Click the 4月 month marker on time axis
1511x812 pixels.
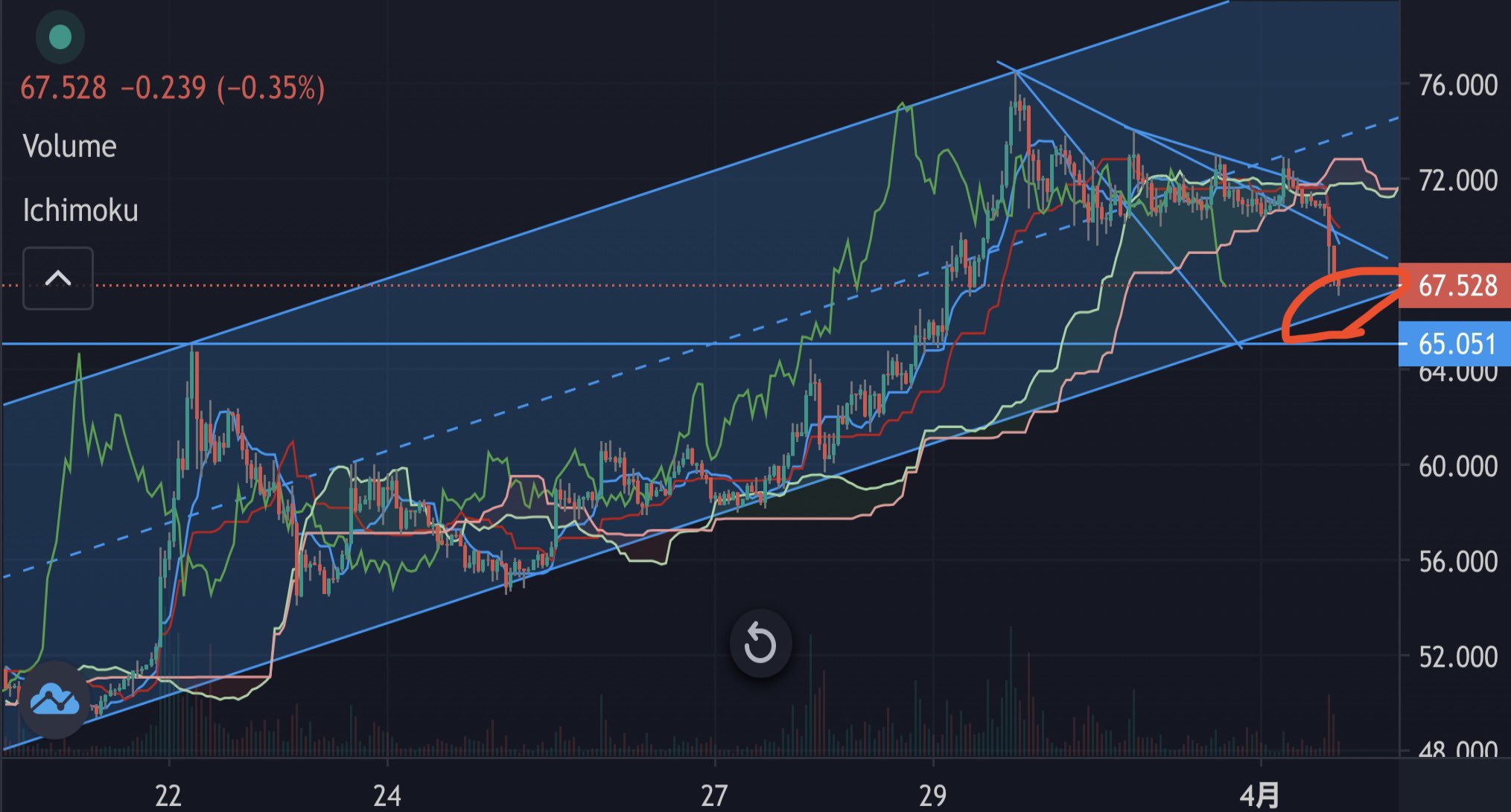(1259, 796)
